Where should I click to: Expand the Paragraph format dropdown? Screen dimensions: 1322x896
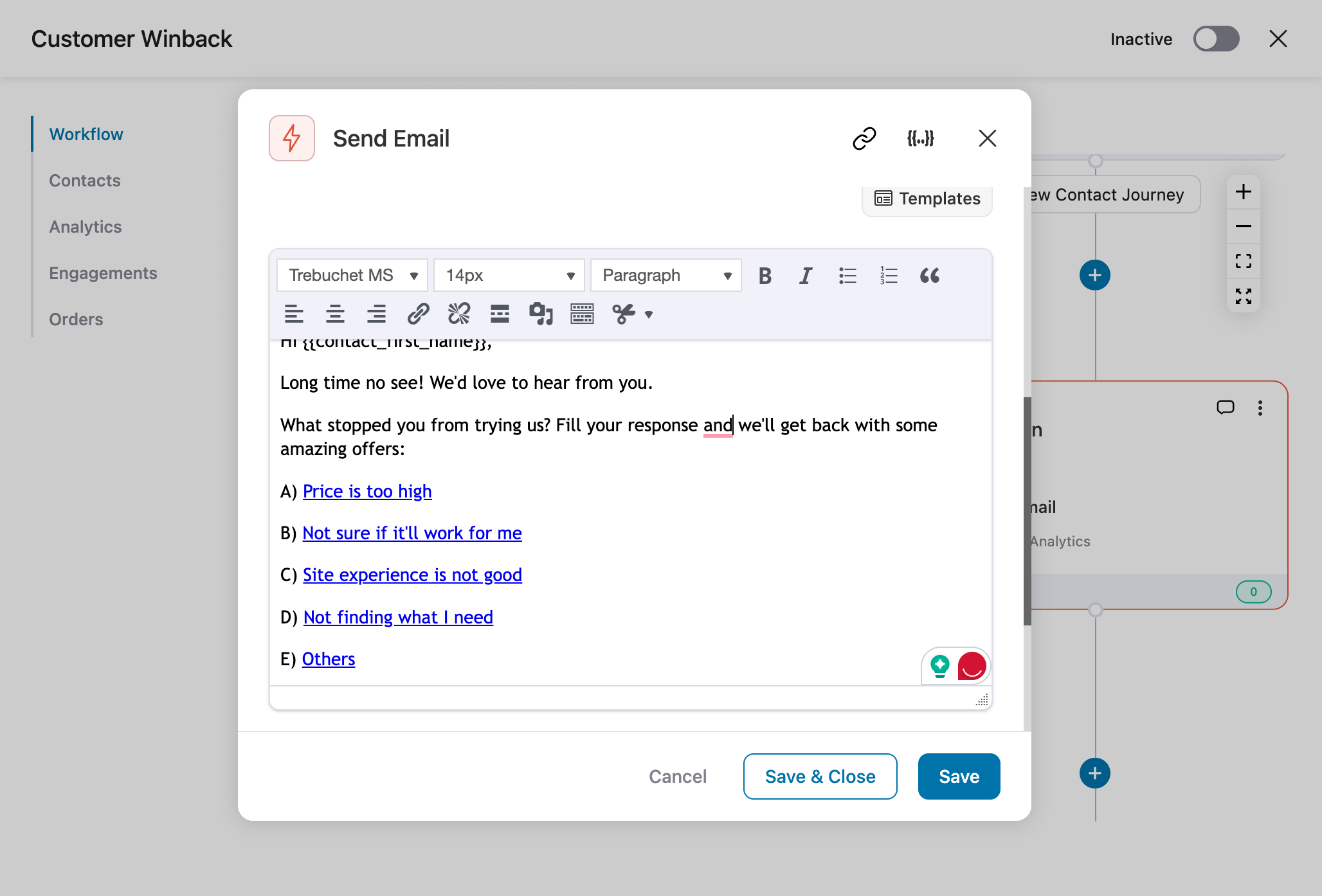[x=666, y=276]
